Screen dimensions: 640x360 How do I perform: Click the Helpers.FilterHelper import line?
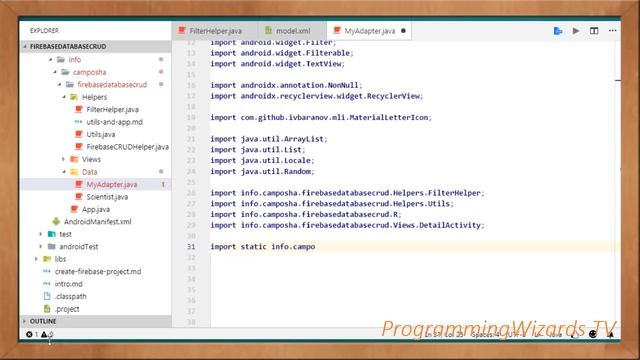(x=347, y=193)
